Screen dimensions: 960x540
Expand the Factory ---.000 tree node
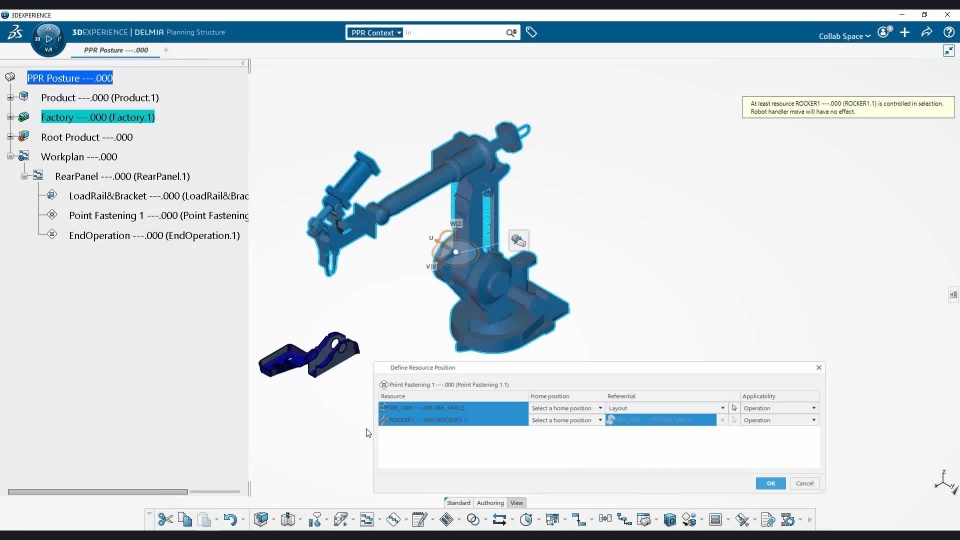coord(10,117)
